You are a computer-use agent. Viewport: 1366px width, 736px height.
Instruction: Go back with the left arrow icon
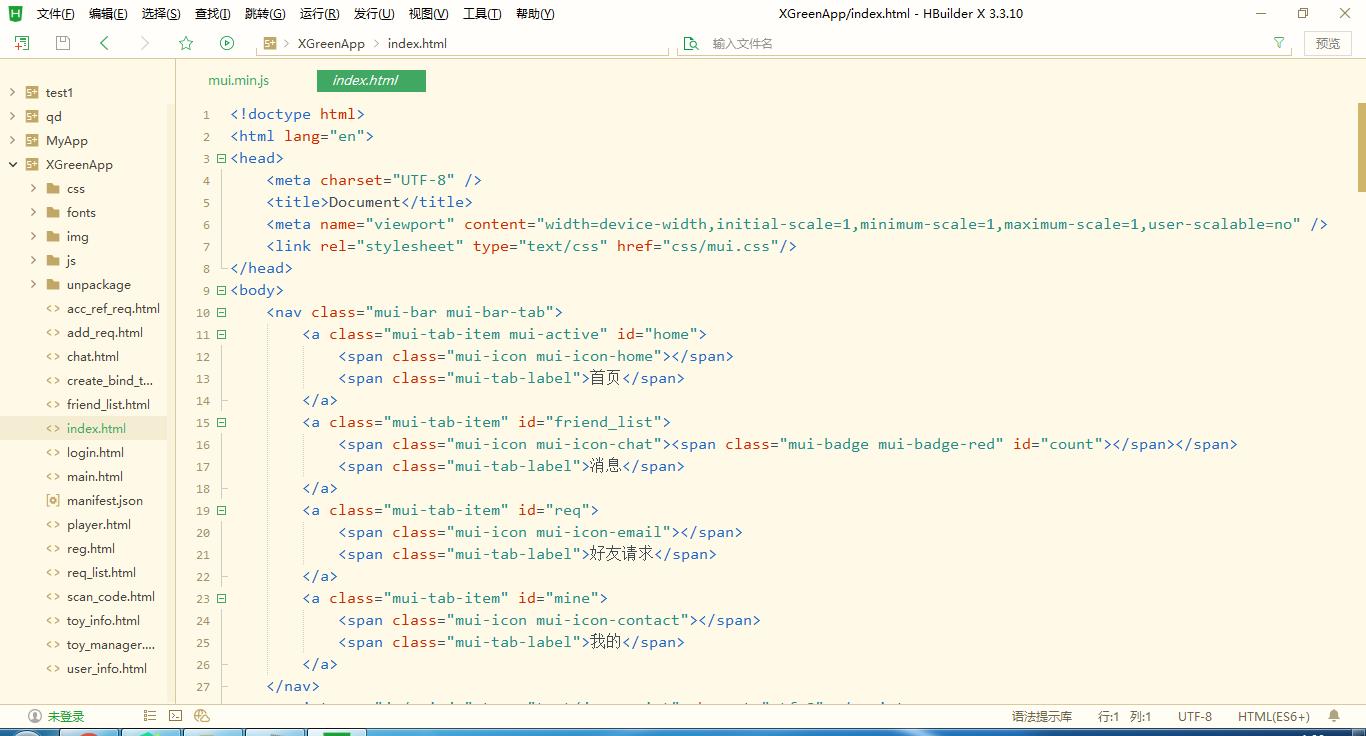click(104, 43)
